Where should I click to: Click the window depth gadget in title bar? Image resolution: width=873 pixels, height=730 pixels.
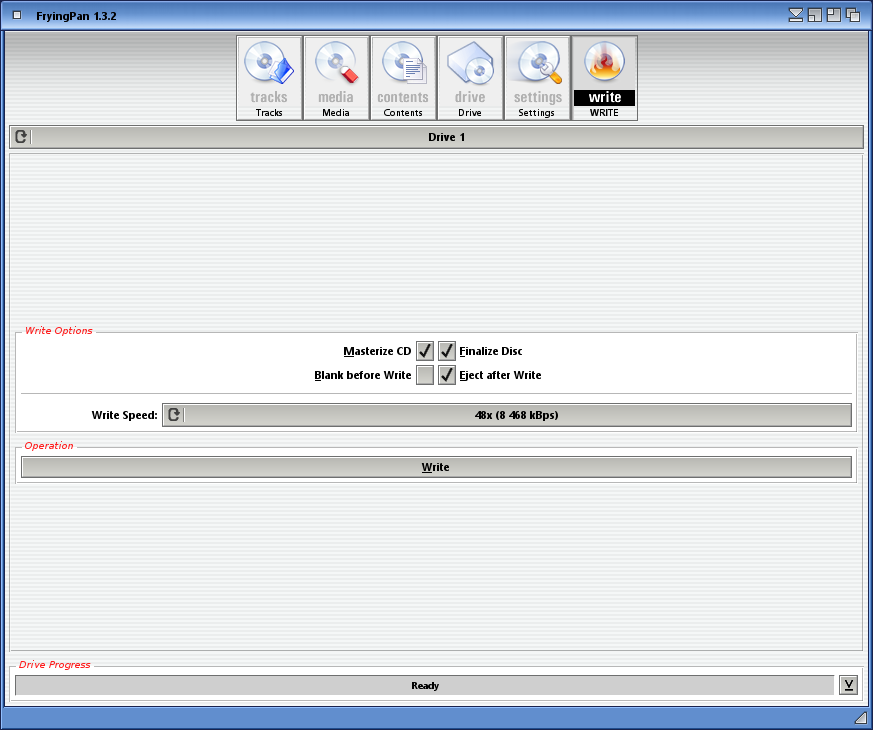point(853,15)
